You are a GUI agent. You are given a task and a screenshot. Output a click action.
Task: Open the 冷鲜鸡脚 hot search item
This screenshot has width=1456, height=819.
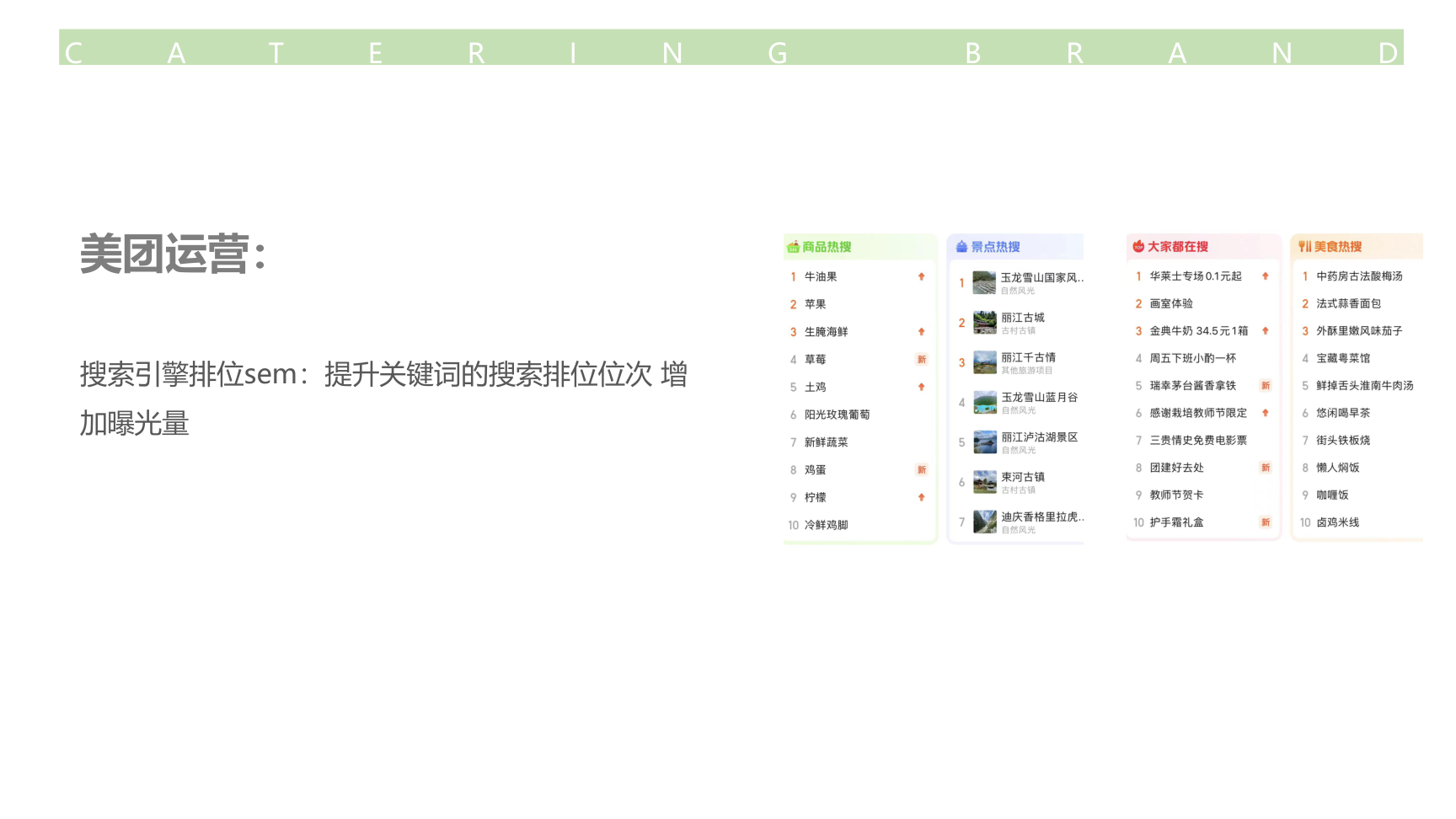click(826, 525)
